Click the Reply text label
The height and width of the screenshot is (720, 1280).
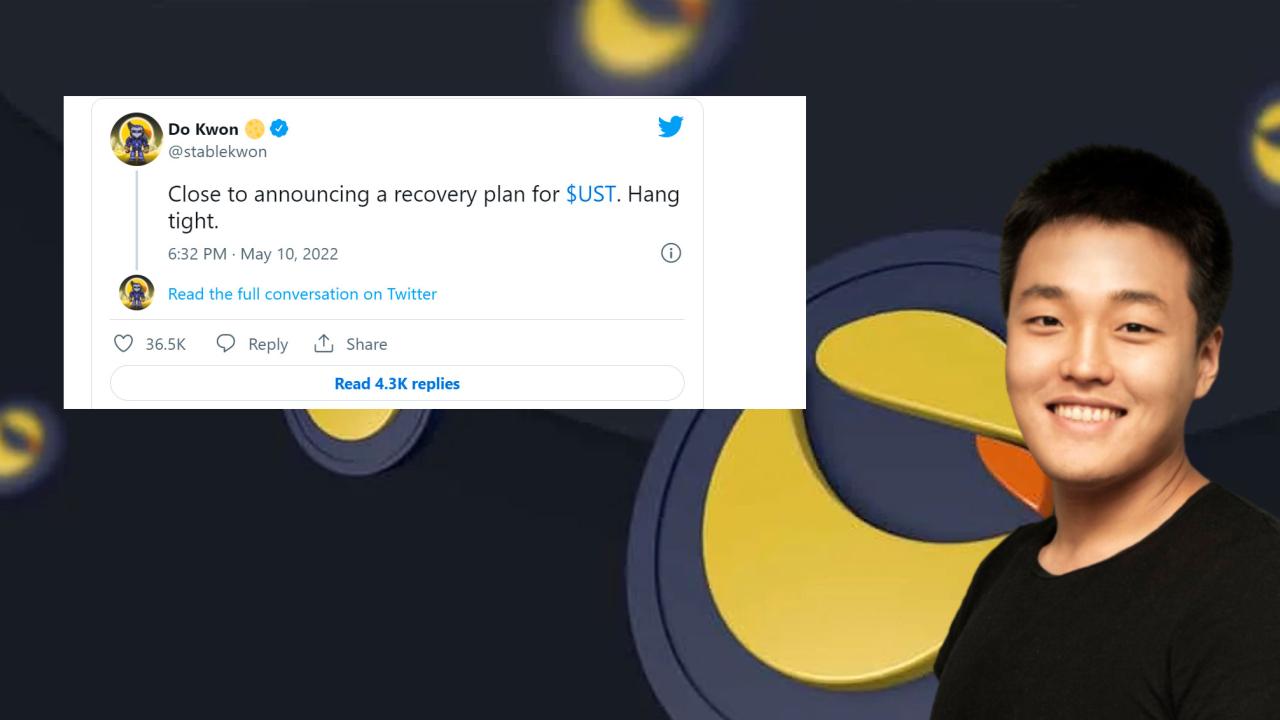tap(268, 344)
